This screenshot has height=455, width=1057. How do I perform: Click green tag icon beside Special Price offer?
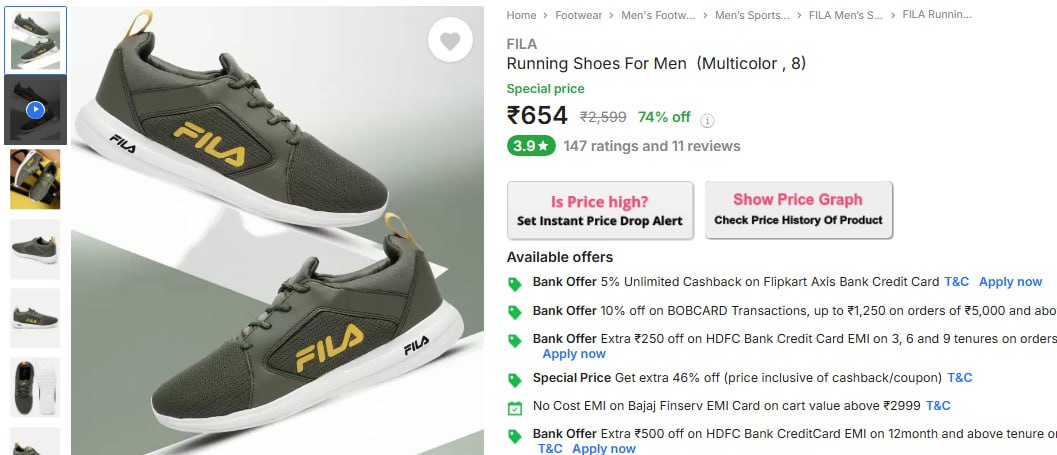click(x=514, y=379)
